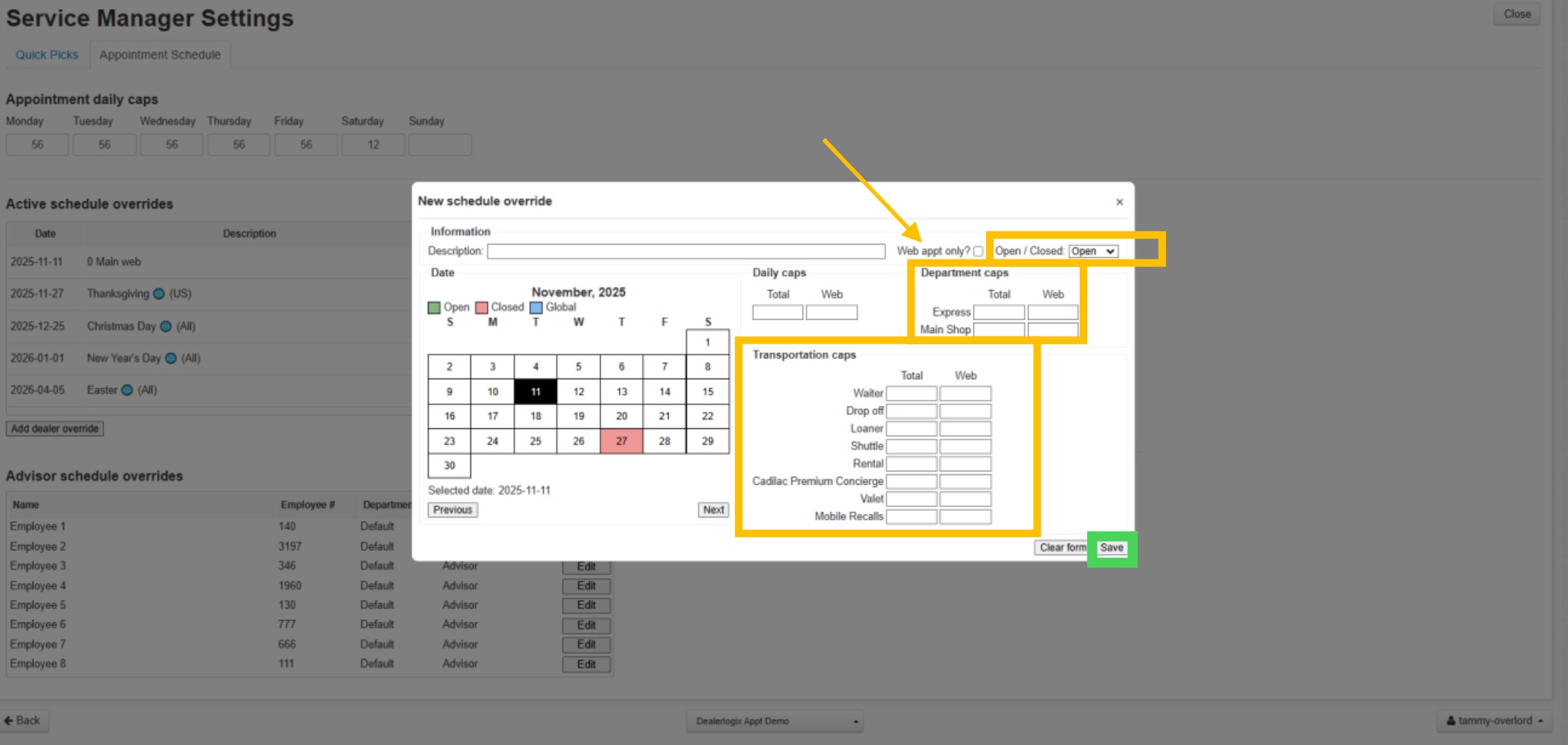Click Cadillac Premium Concierge Total field
The image size is (1568, 745).
click(x=911, y=482)
